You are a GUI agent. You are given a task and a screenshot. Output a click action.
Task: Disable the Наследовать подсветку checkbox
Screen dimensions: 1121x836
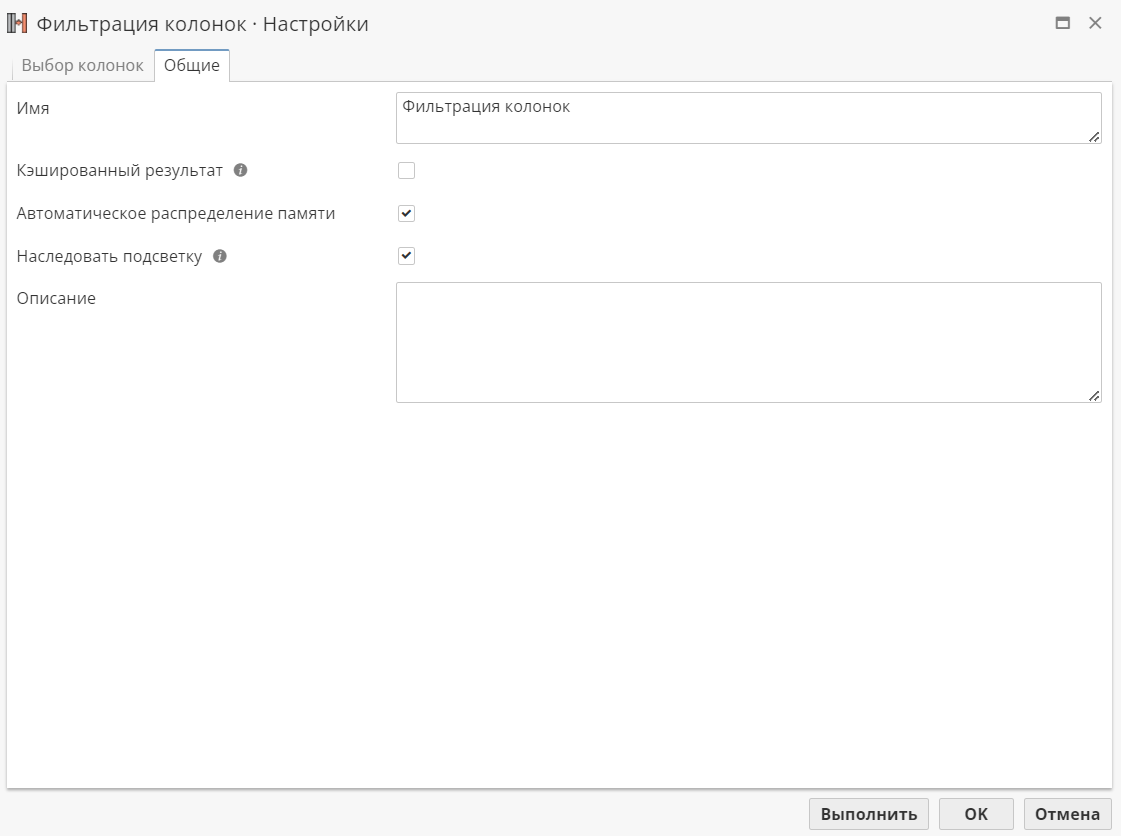(406, 256)
